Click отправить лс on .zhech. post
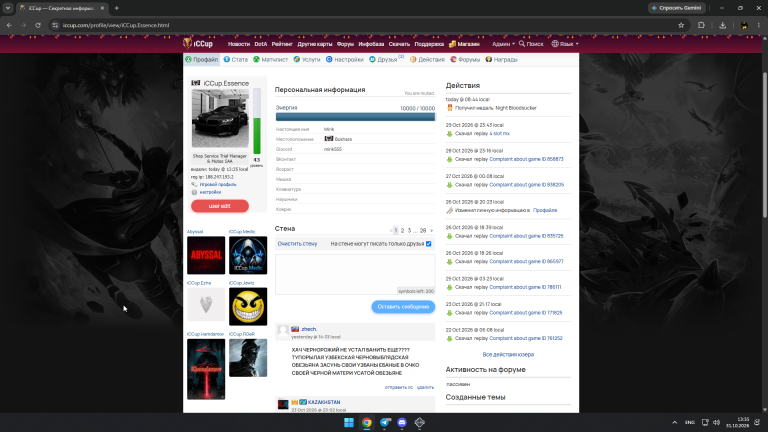The width and height of the screenshot is (768, 432). pos(399,387)
